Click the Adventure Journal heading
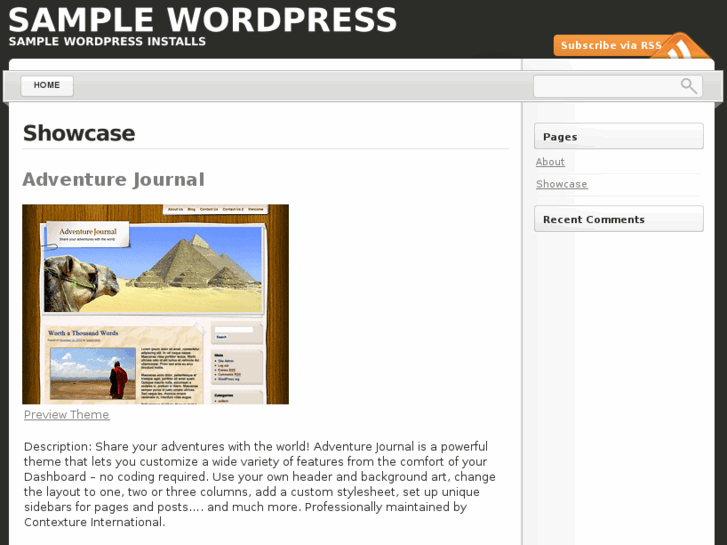 click(x=114, y=180)
